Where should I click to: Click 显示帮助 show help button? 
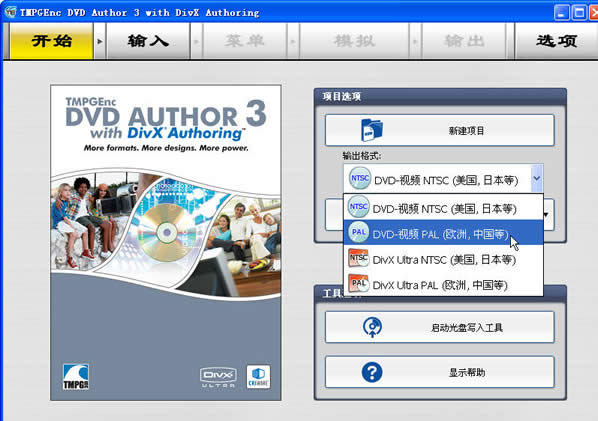[x=440, y=372]
